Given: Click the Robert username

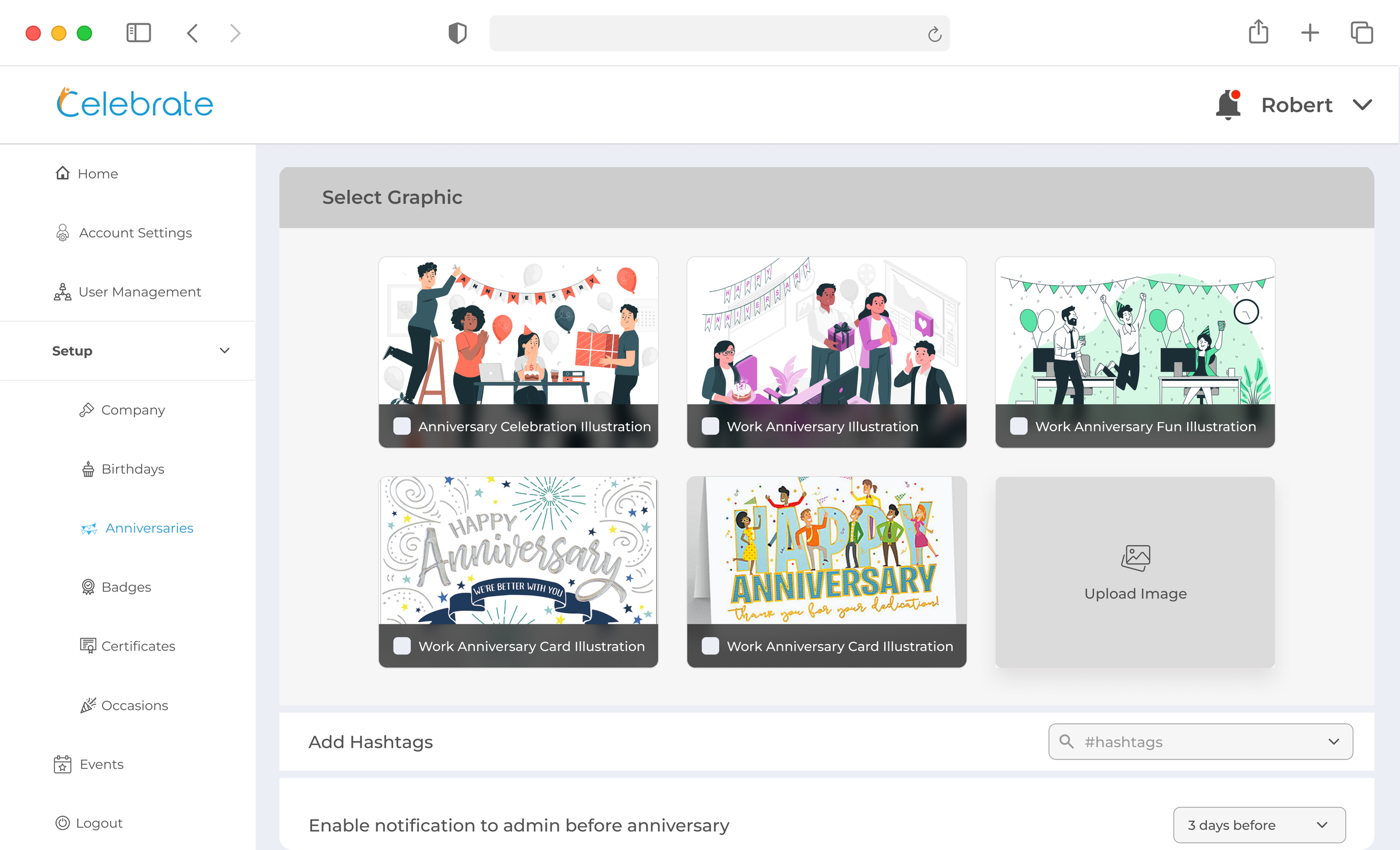Looking at the screenshot, I should click(x=1297, y=105).
